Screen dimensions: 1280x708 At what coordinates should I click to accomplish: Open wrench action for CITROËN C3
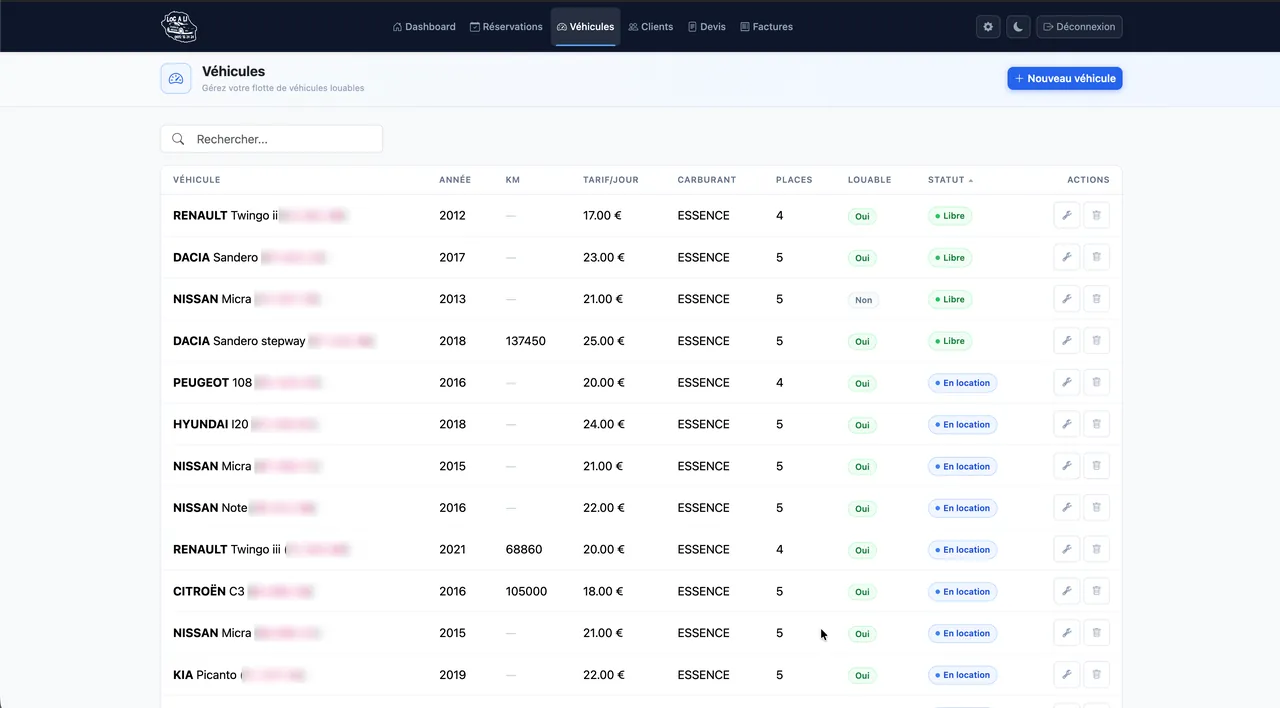pos(1066,591)
